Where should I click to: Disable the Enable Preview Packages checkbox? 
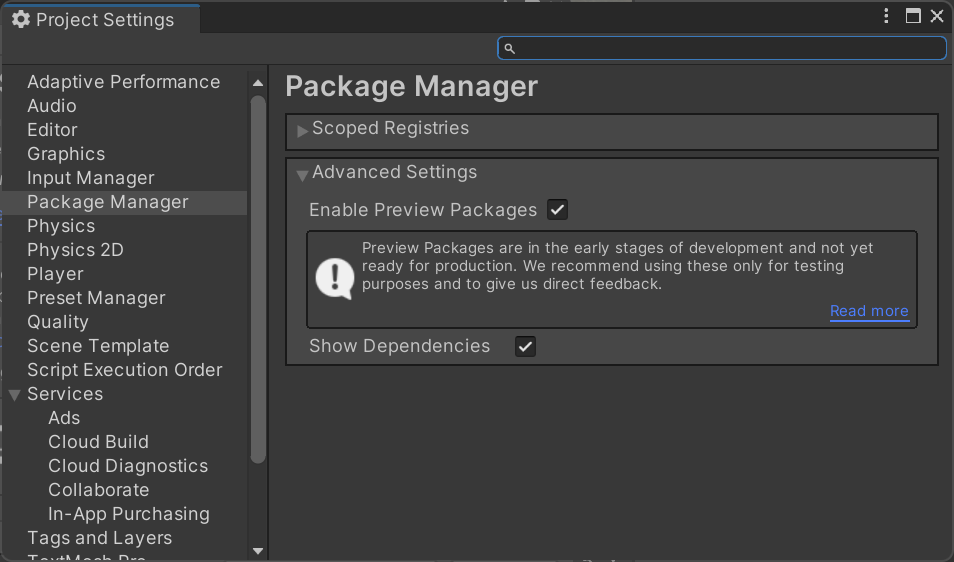pos(558,210)
